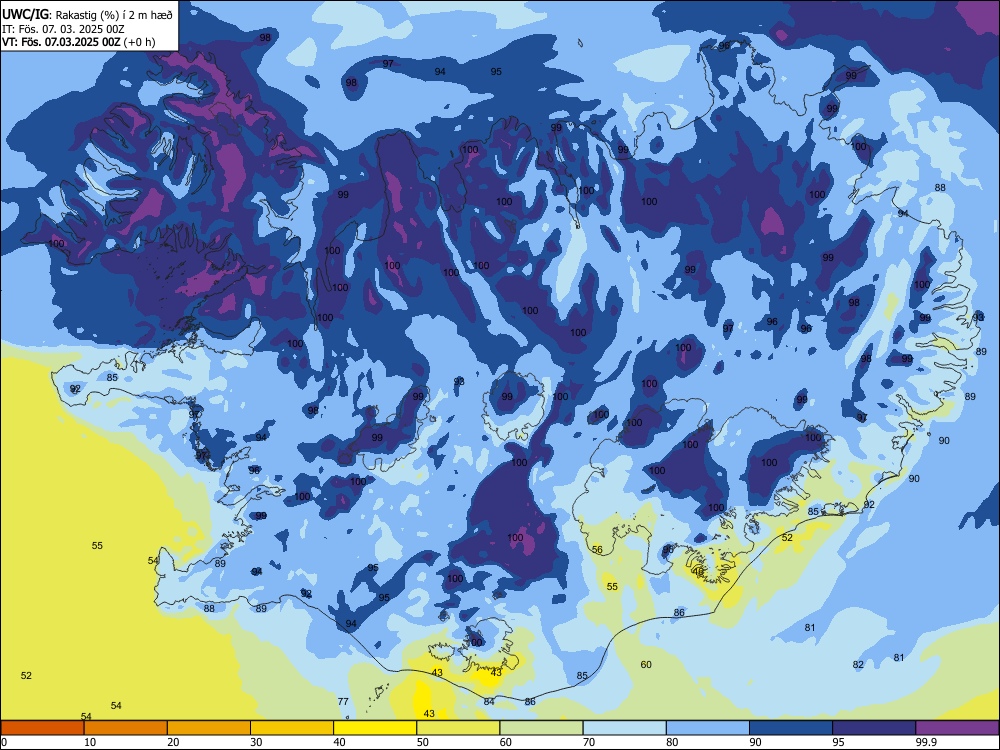Click the 40–50% bright yellow legend swatch
This screenshot has width=1000, height=750.
pyautogui.click(x=375, y=728)
